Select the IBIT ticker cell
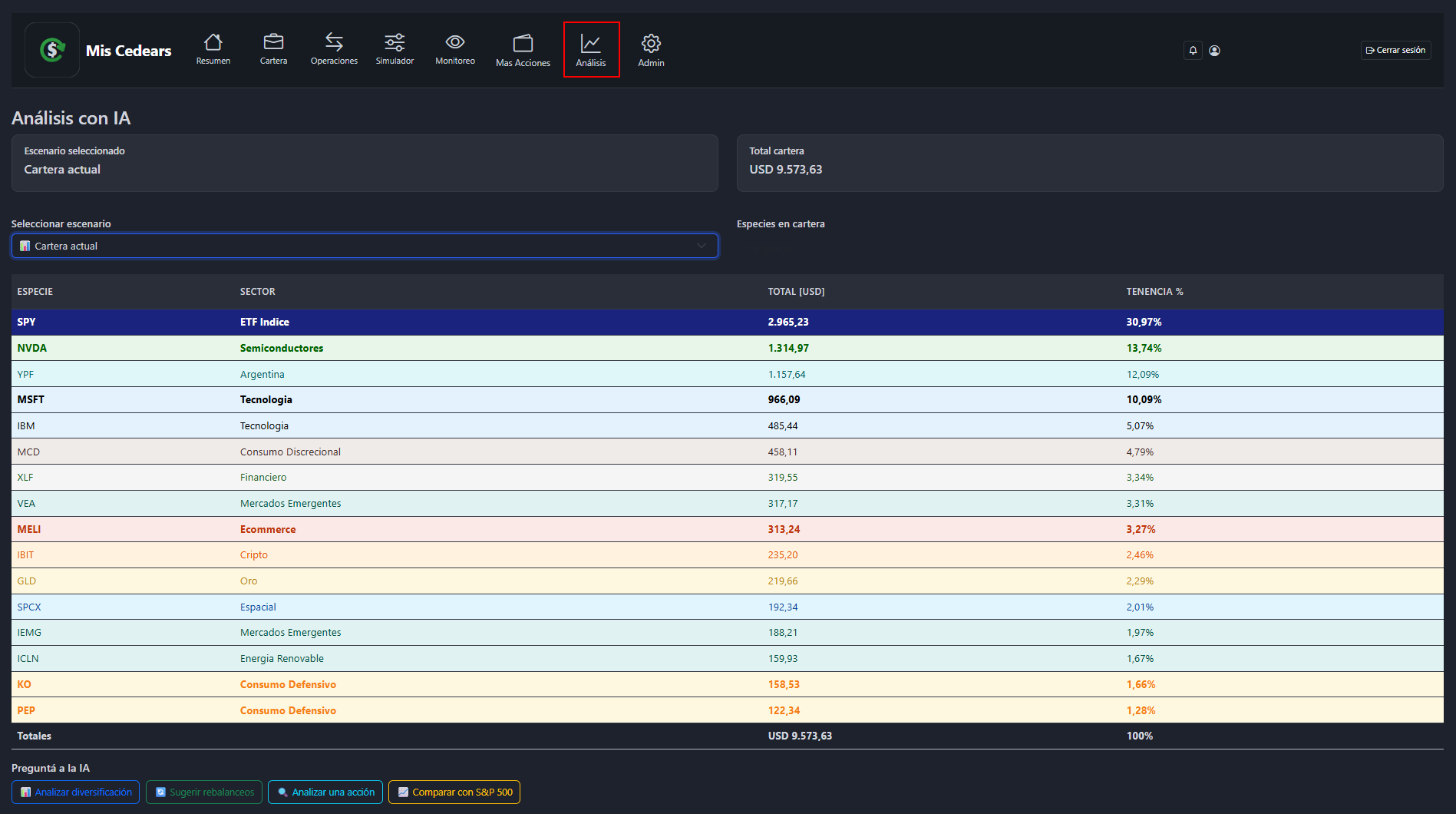Screen dimensions: 1456x814 pos(25,554)
